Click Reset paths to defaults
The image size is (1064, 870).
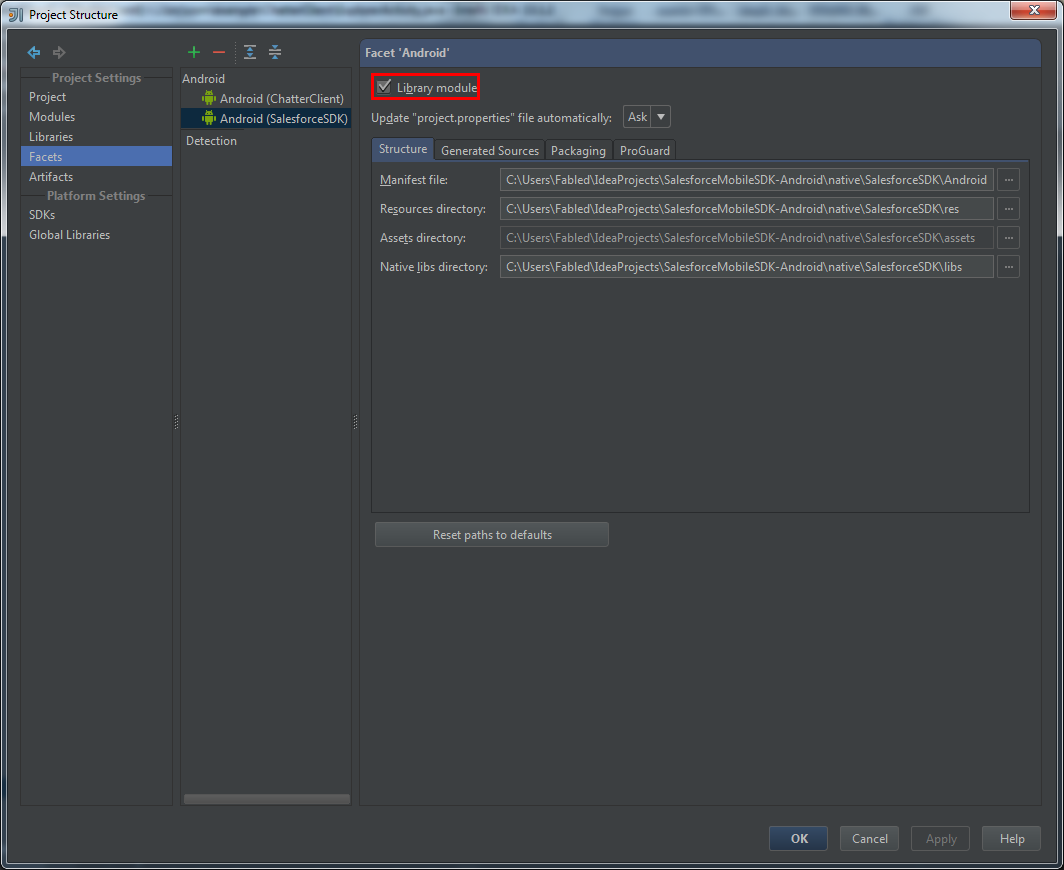click(492, 535)
